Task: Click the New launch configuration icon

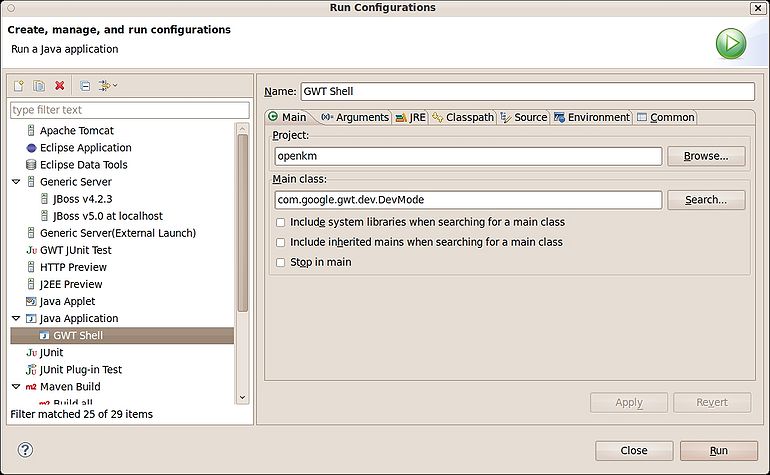Action: point(19,86)
